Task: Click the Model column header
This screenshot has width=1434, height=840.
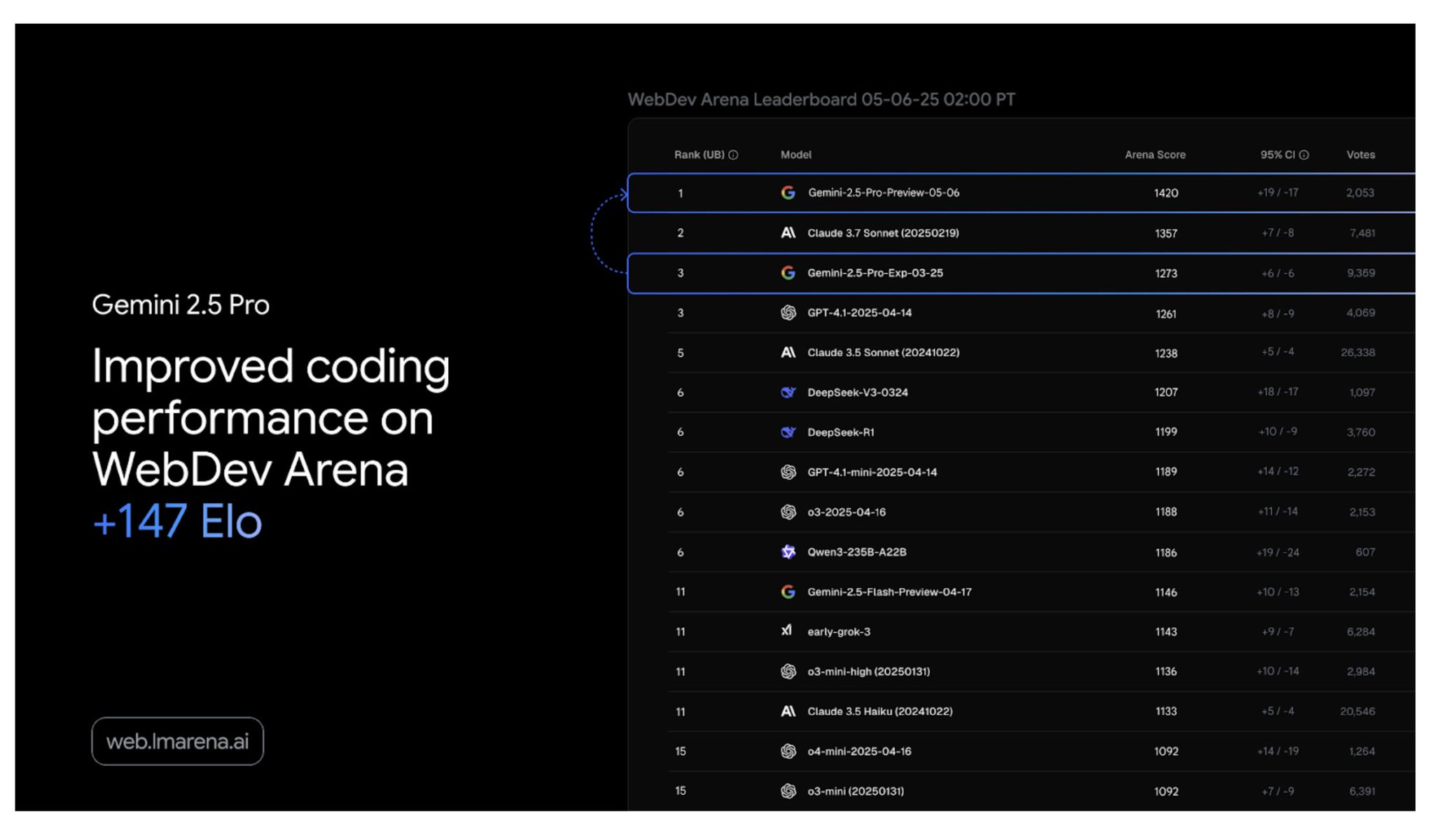Action: [796, 155]
